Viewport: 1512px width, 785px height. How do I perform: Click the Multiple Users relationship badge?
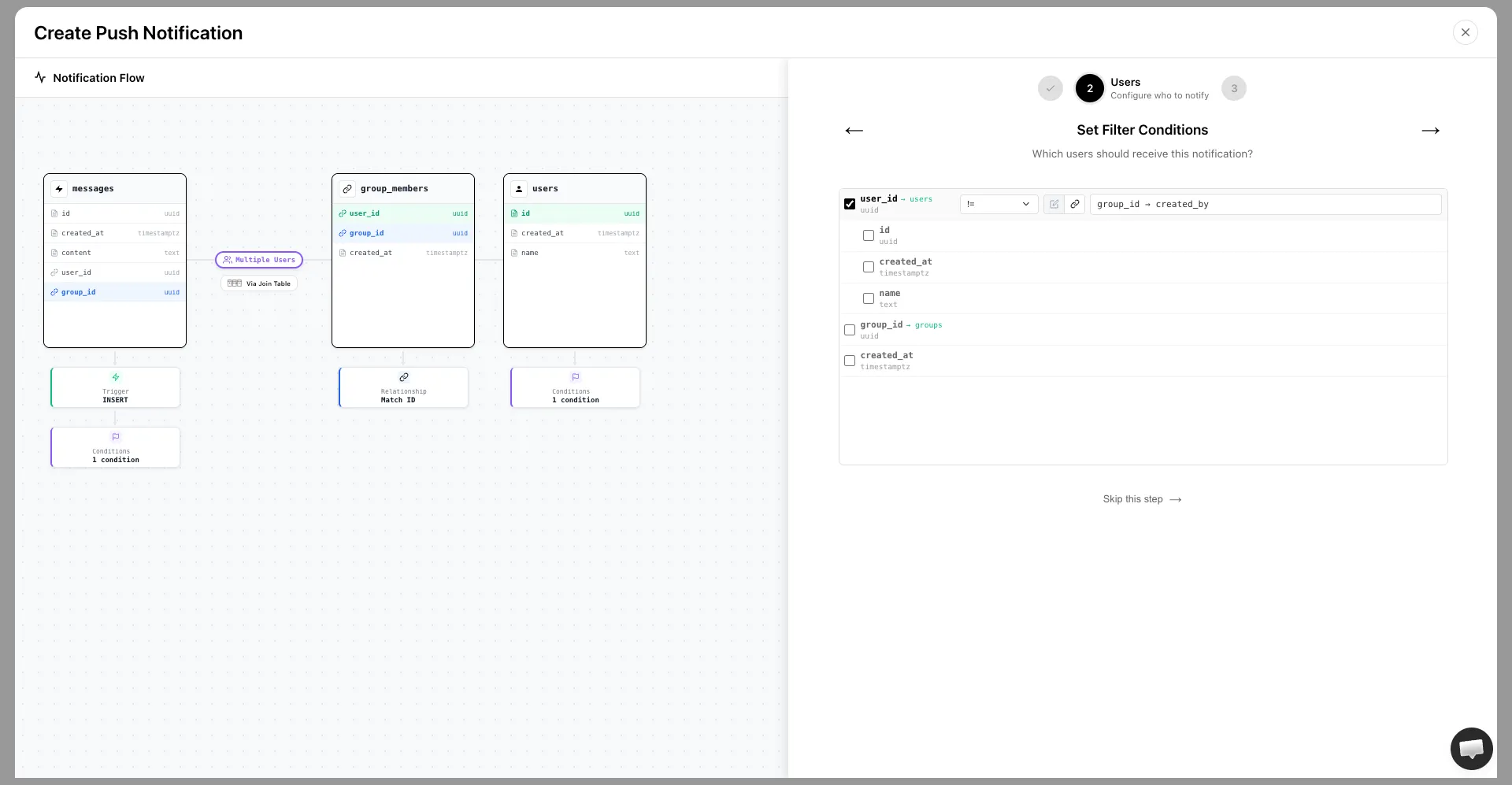coord(259,260)
